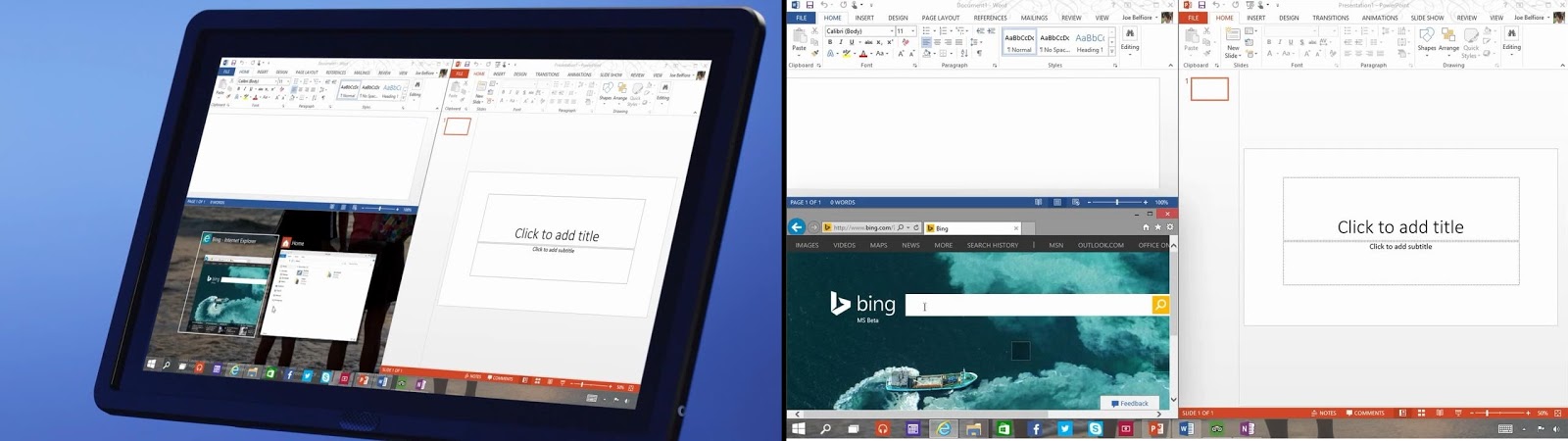Click NOTES in the PowerPoint status bar
1568x441 pixels.
point(1324,414)
